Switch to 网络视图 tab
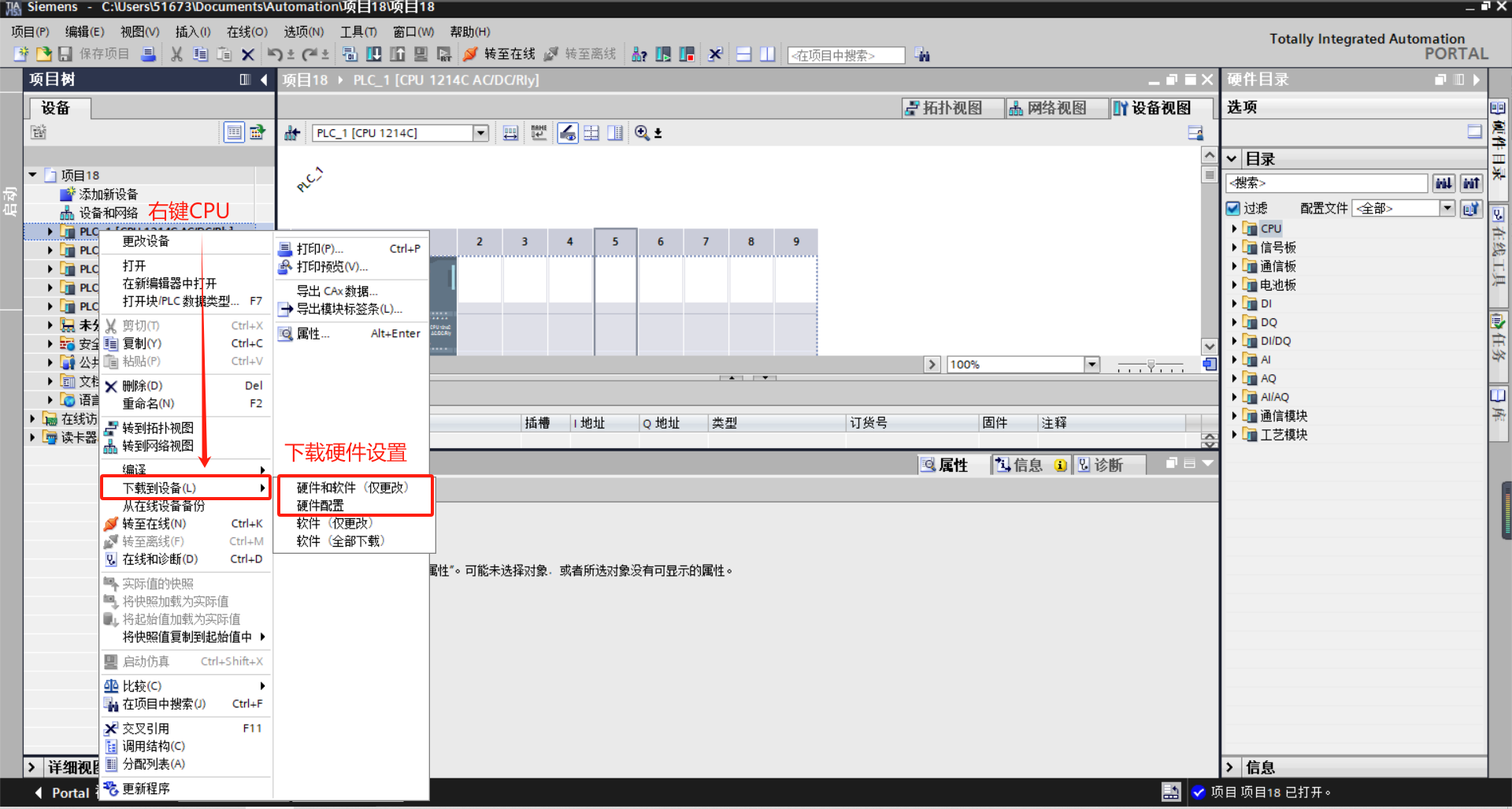Screen dimensions: 1512x809 coord(1055,108)
